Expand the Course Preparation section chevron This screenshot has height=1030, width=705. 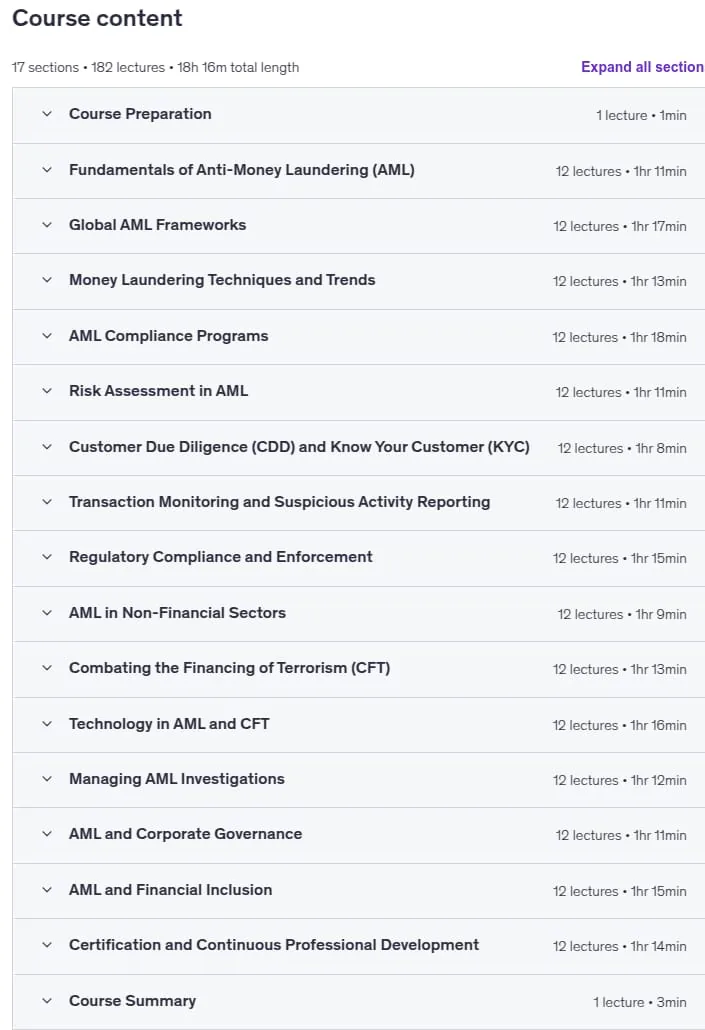(x=47, y=114)
